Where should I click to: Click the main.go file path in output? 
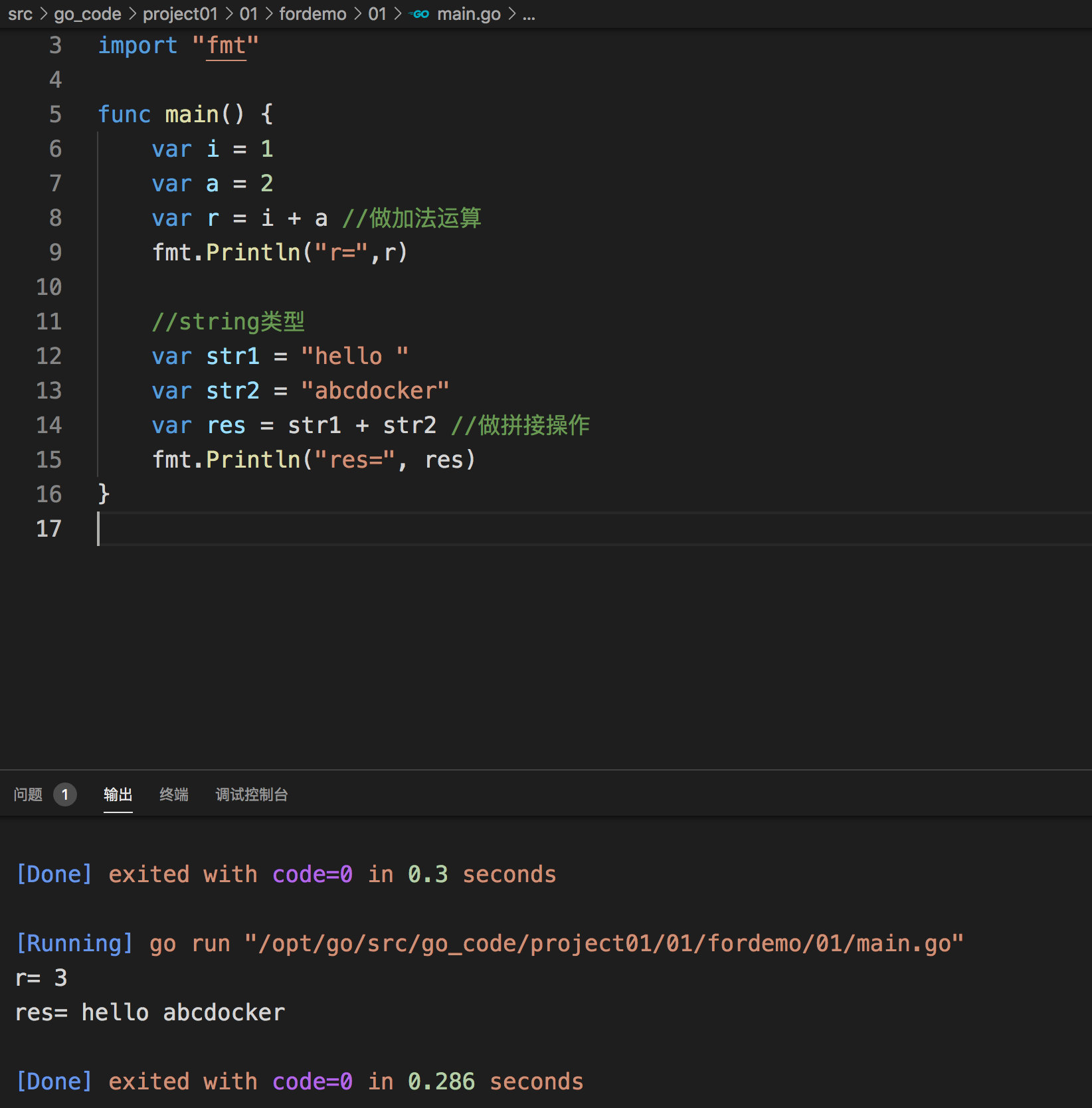click(x=603, y=943)
